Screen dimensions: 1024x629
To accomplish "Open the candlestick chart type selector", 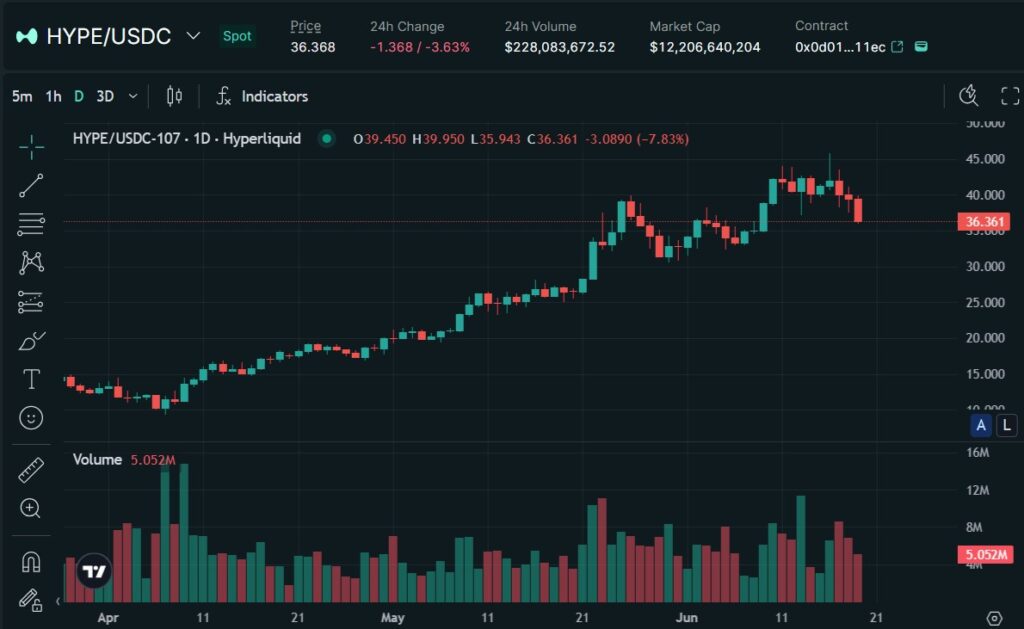I will click(x=174, y=97).
